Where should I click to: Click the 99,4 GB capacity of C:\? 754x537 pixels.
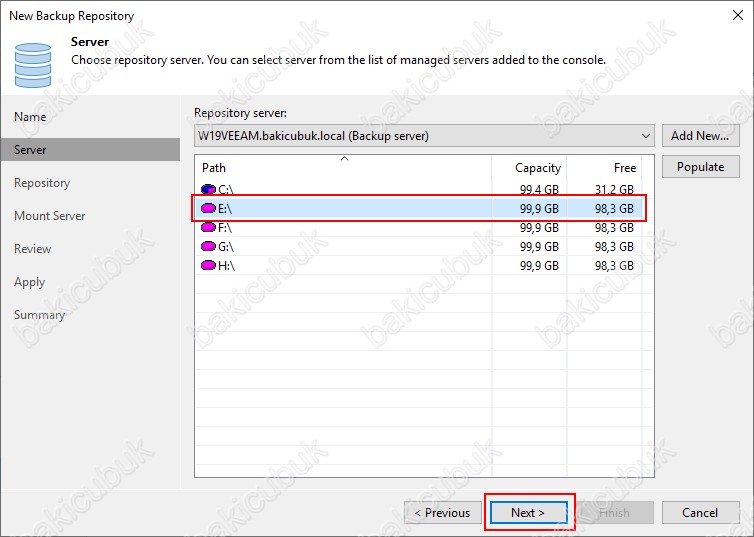pos(539,189)
